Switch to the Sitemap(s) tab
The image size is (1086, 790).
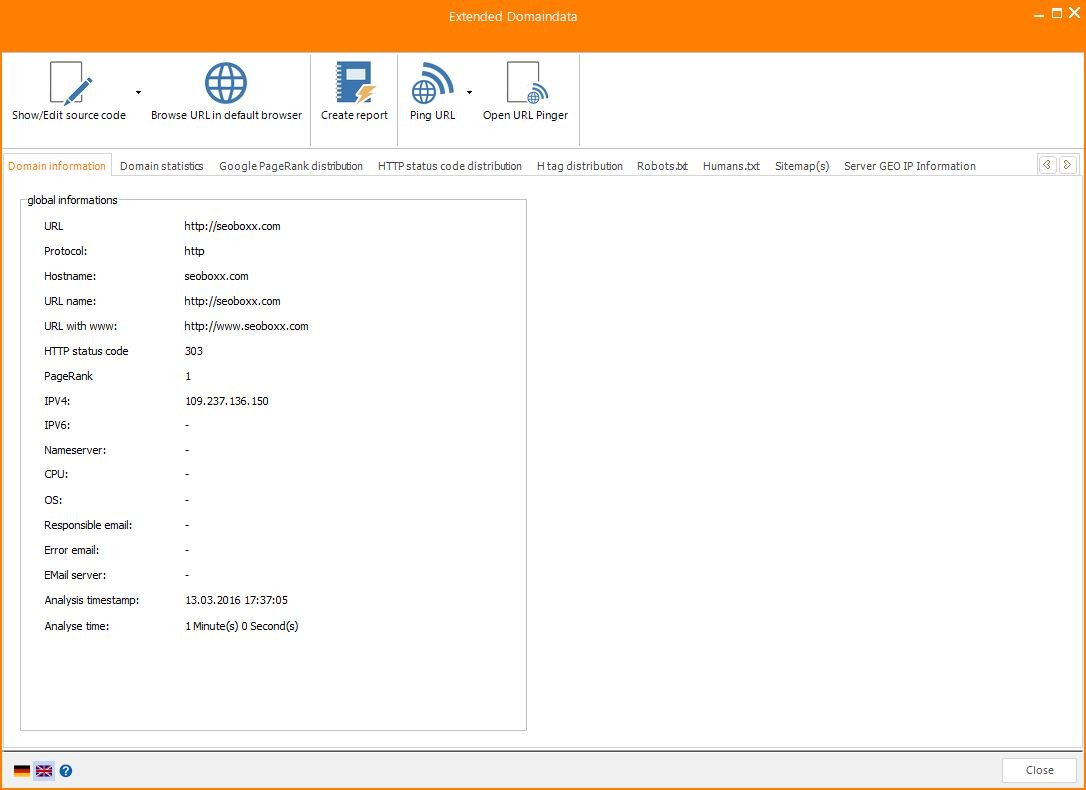click(802, 166)
